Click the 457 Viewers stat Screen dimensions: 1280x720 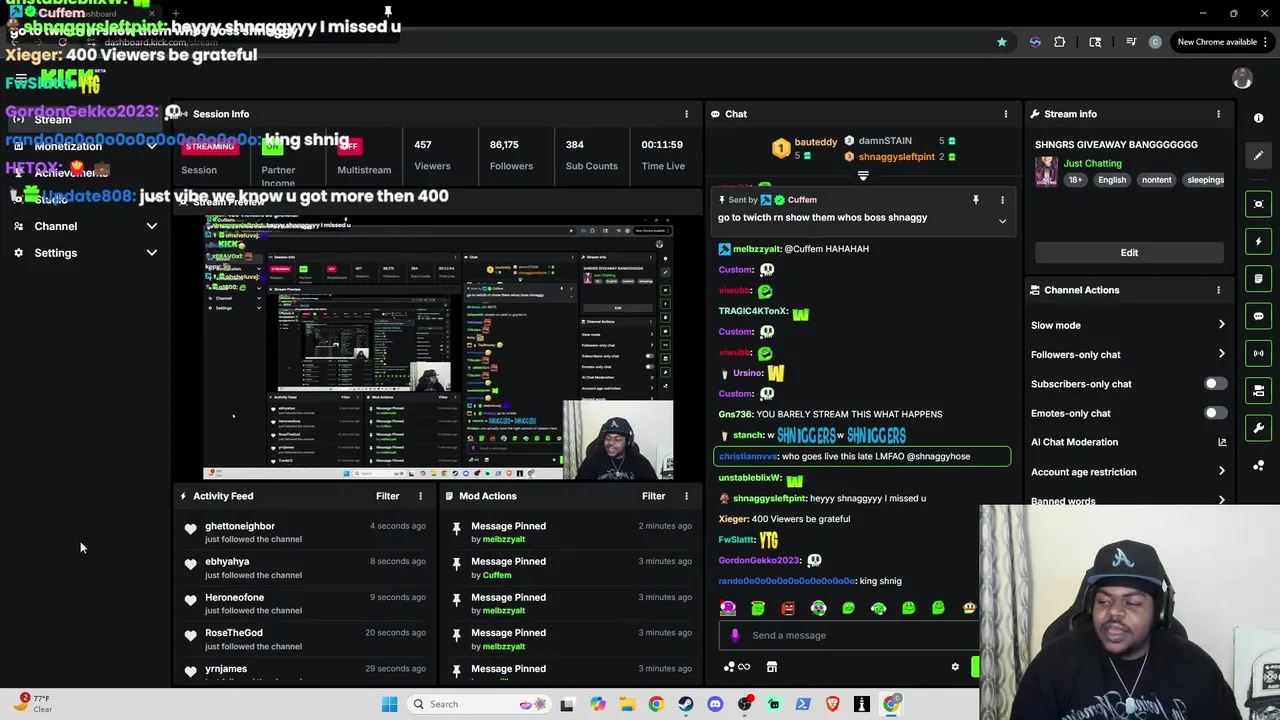[432, 155]
